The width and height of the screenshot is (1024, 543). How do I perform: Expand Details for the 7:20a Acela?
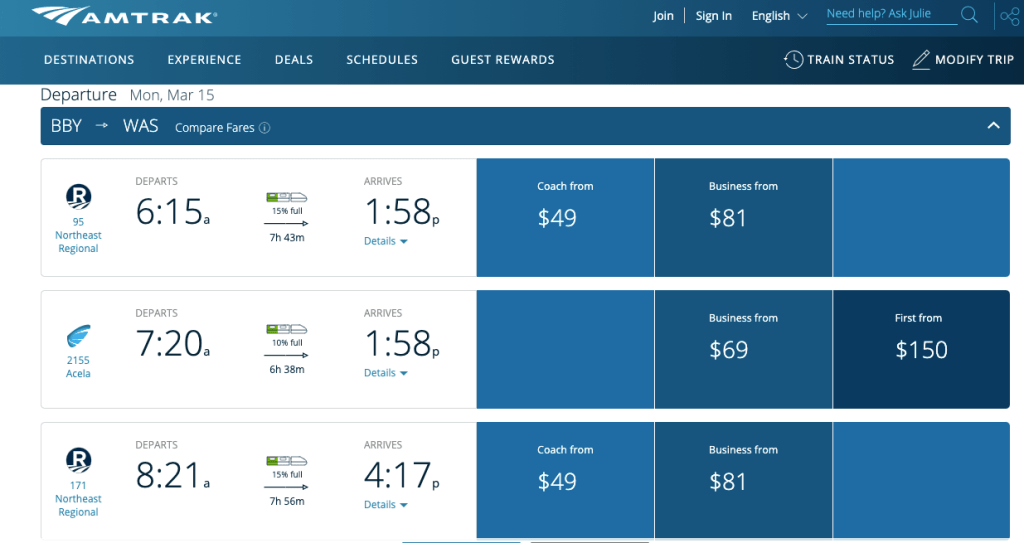coord(386,373)
